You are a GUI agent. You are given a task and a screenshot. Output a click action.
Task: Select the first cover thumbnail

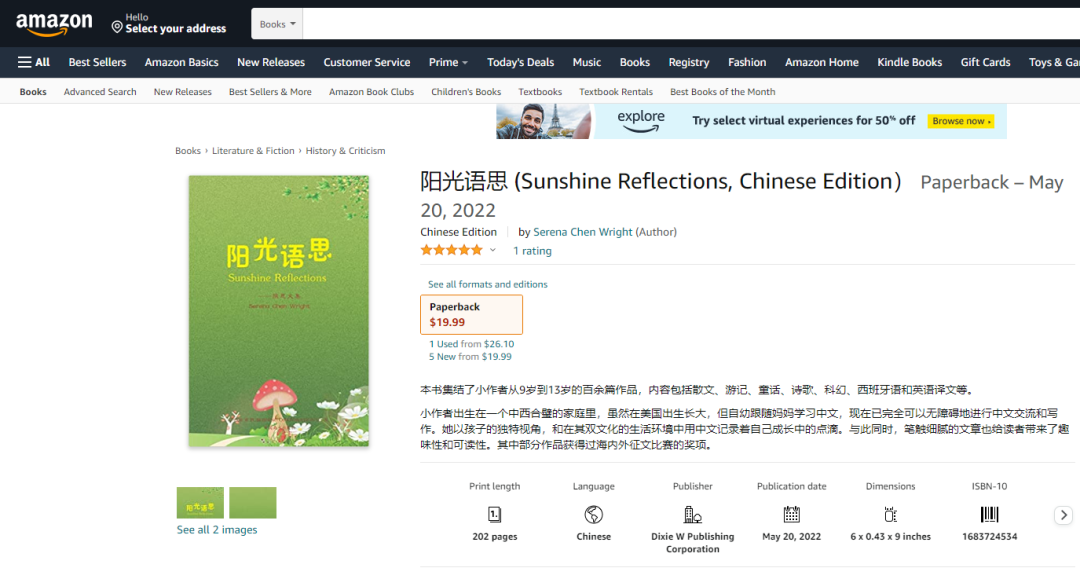point(200,503)
